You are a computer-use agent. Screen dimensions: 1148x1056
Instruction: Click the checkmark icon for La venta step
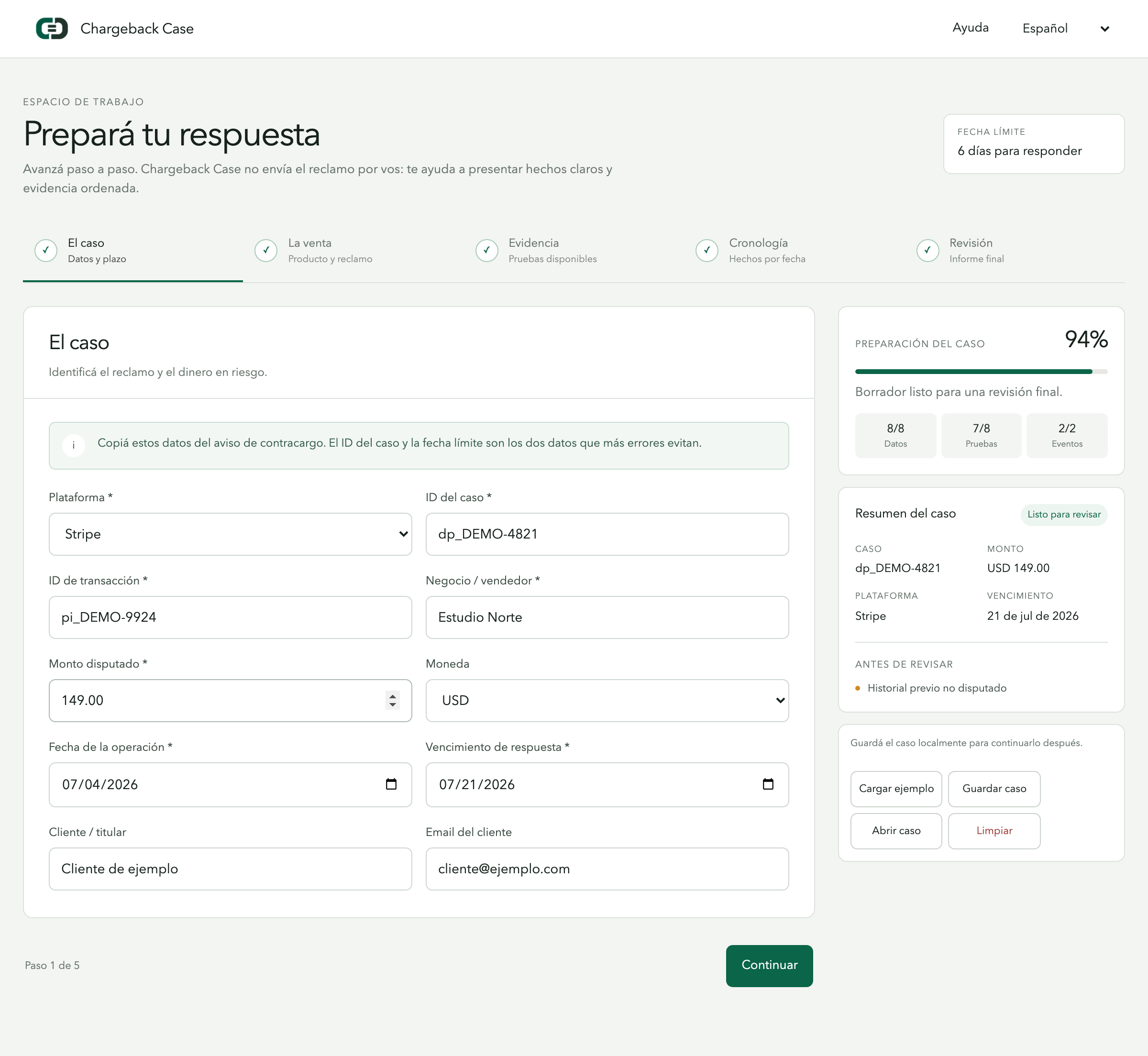[x=266, y=250]
